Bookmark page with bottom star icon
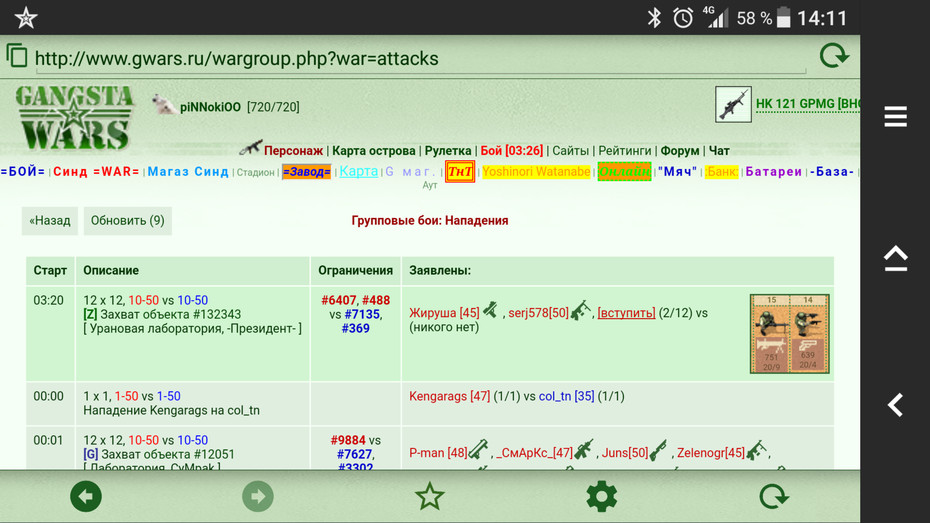930x523 pixels. pos(429,496)
